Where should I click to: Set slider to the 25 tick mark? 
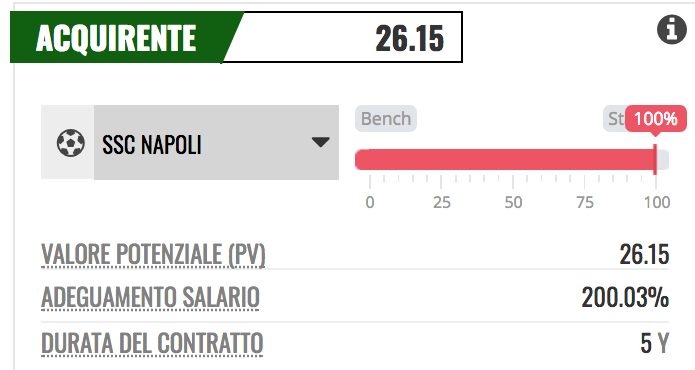click(x=441, y=160)
